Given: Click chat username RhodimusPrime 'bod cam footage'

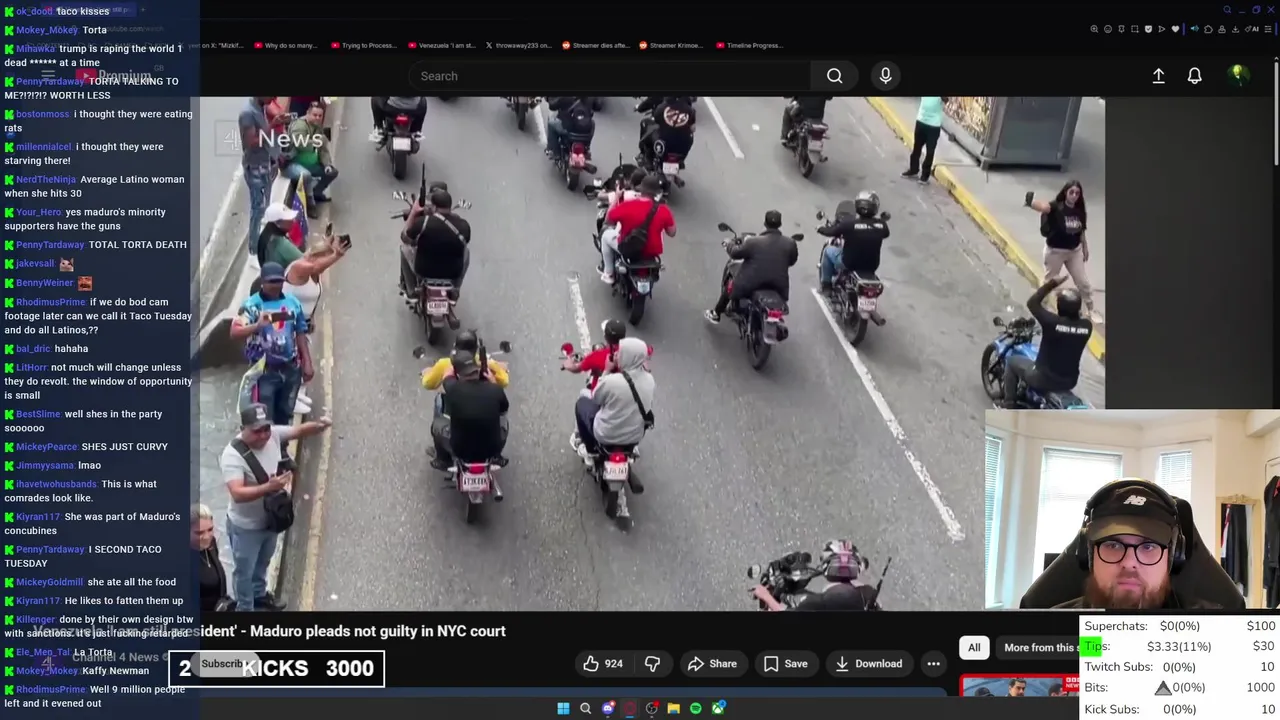Looking at the screenshot, I should point(51,302).
